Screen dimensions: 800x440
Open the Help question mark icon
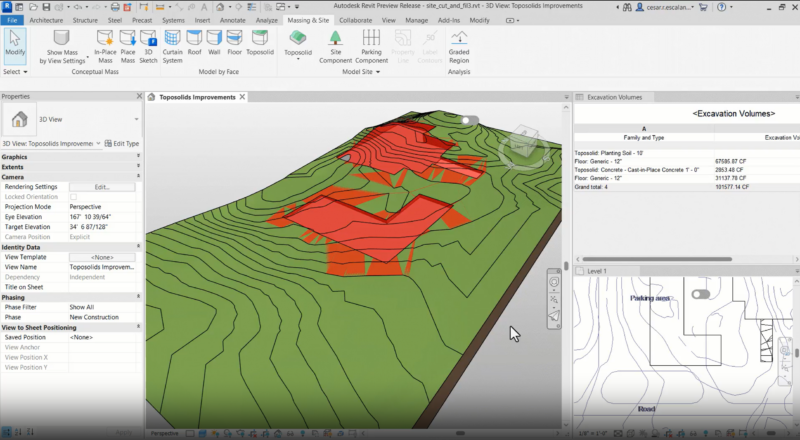tap(721, 7)
